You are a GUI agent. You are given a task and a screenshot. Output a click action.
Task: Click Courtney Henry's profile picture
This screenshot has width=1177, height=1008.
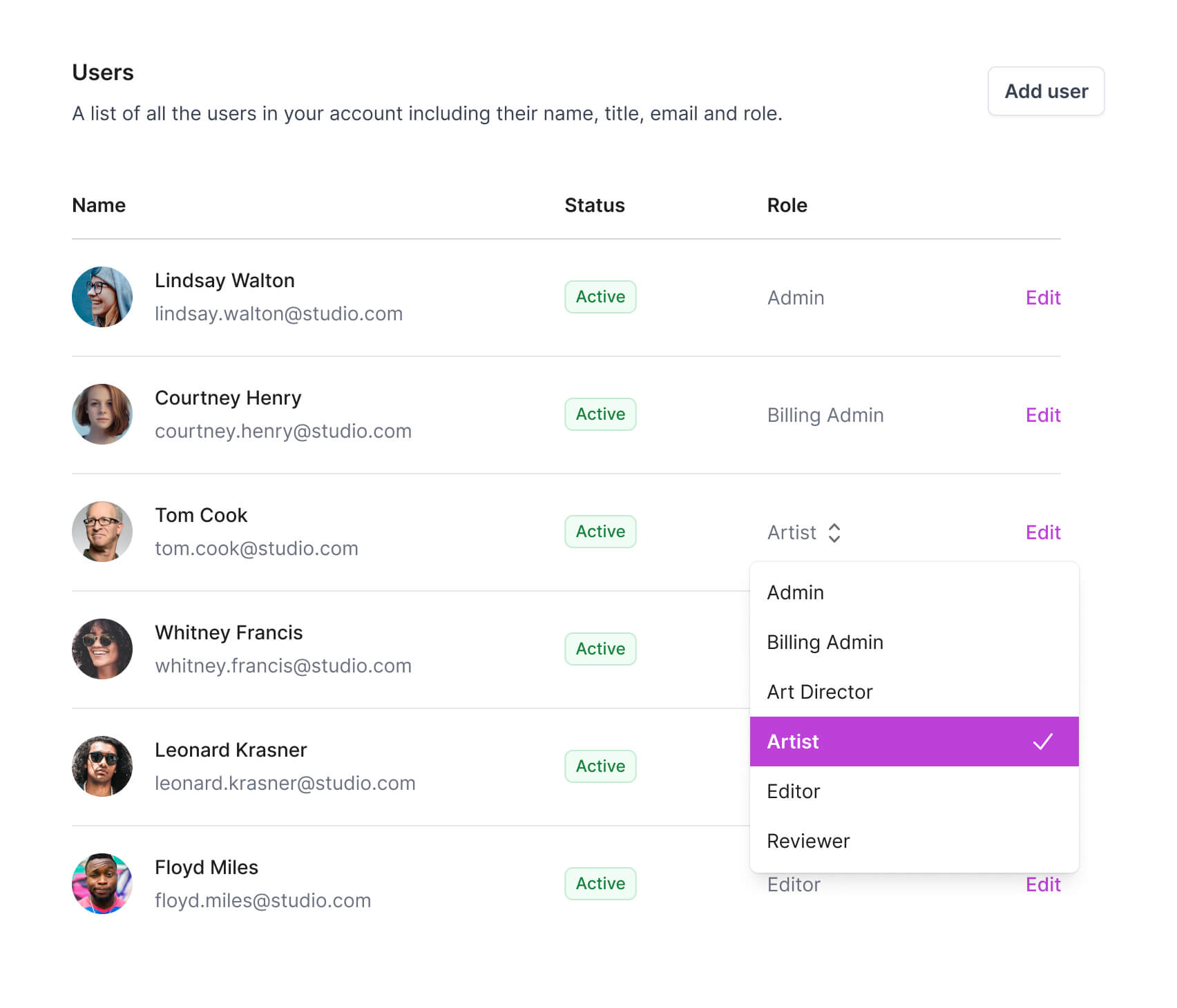click(102, 414)
